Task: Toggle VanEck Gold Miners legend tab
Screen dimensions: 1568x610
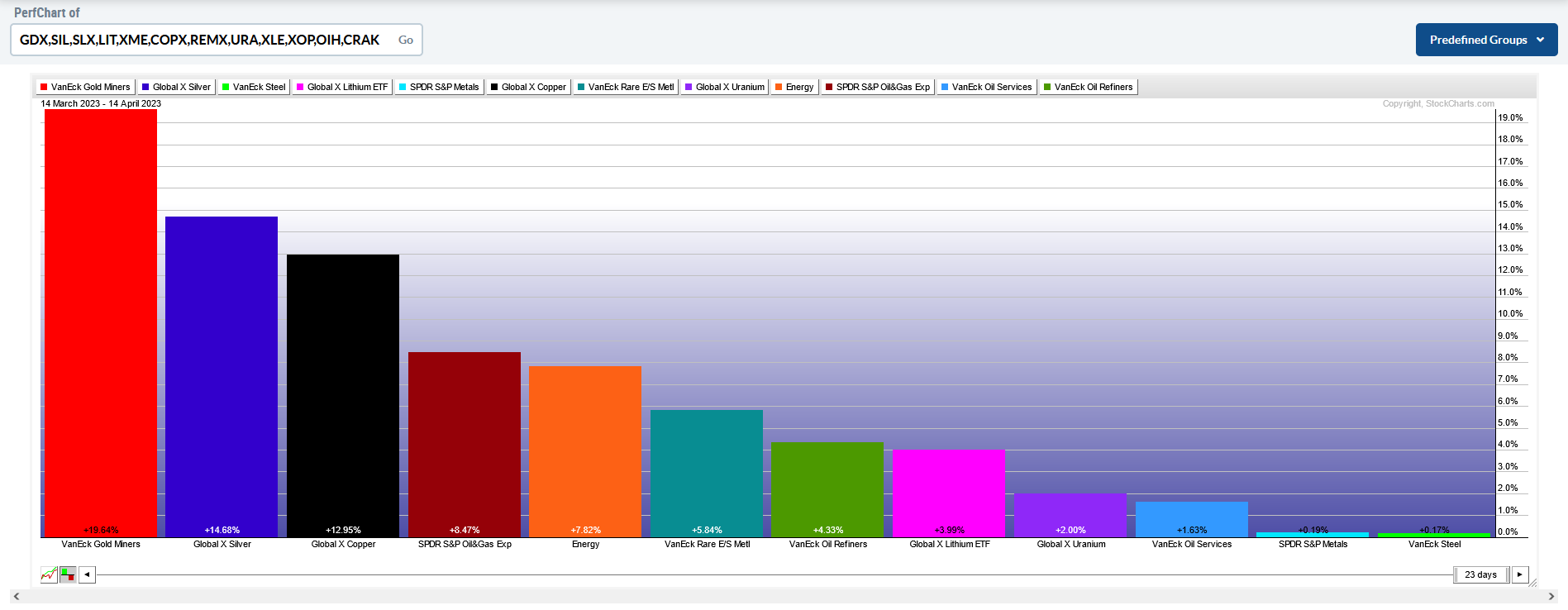Action: (85, 87)
